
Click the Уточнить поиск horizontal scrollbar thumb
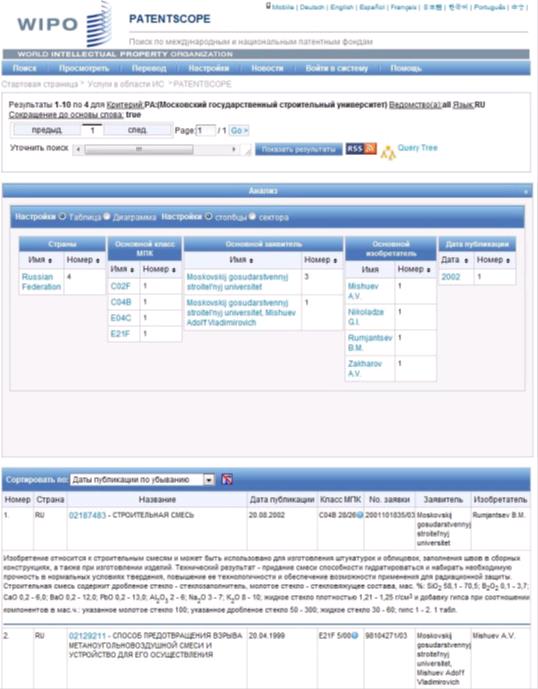[x=138, y=149]
